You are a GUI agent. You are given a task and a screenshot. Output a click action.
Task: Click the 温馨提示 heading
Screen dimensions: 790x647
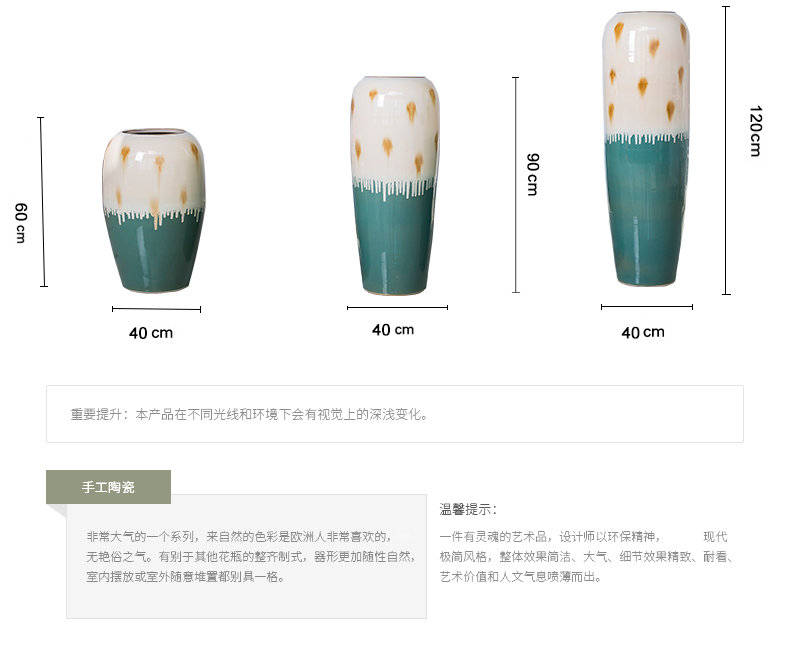(x=468, y=509)
